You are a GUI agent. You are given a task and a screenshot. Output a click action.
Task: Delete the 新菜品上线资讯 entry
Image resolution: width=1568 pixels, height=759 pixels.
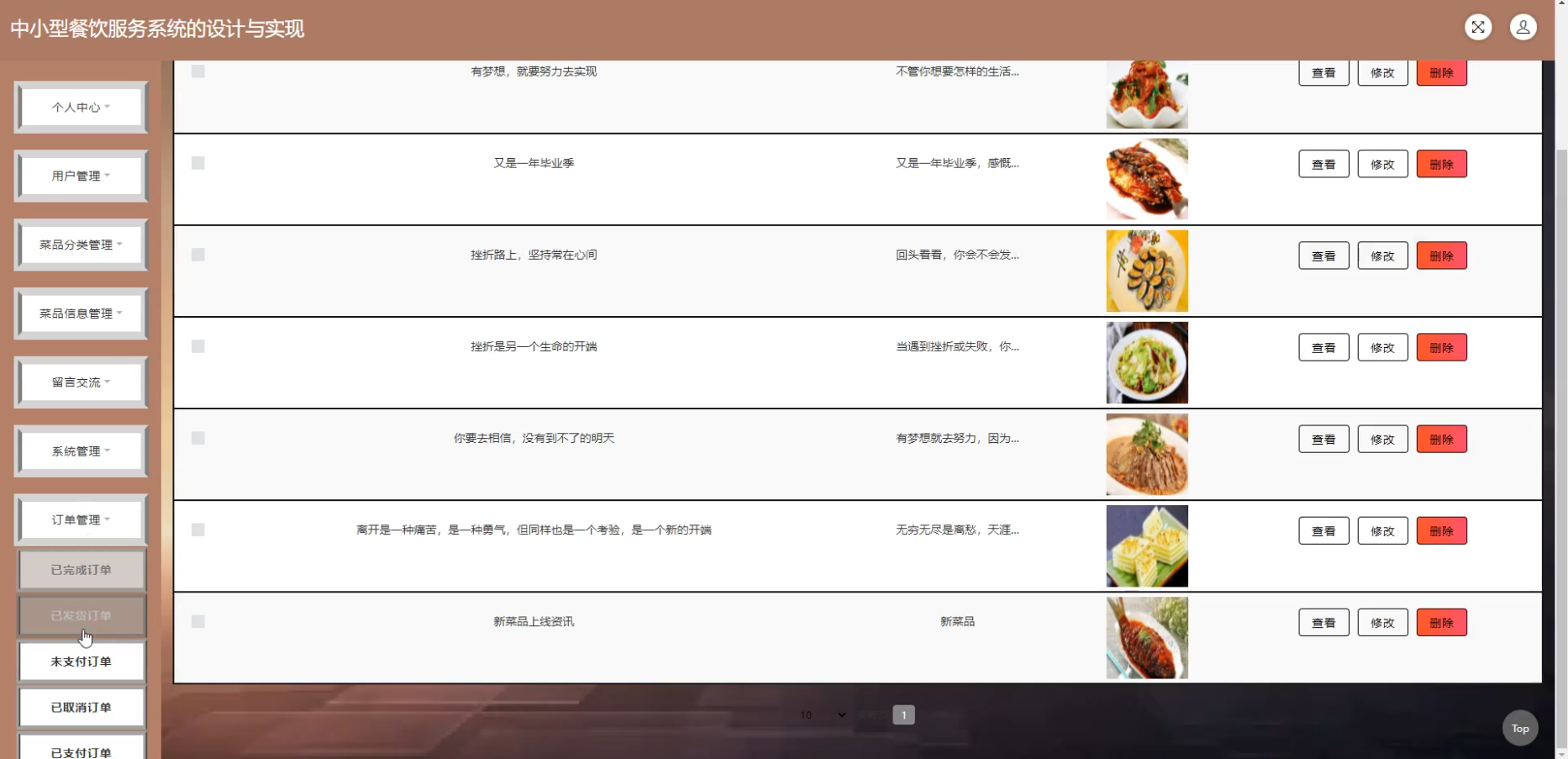click(1441, 622)
